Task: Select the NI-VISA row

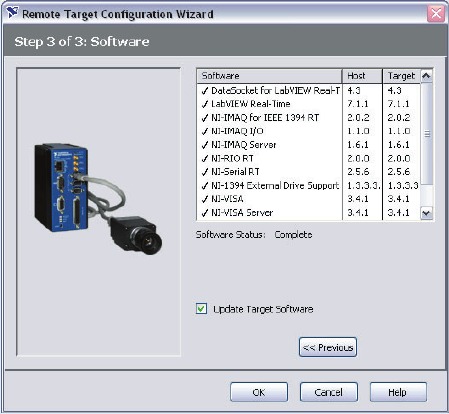Action: point(309,199)
